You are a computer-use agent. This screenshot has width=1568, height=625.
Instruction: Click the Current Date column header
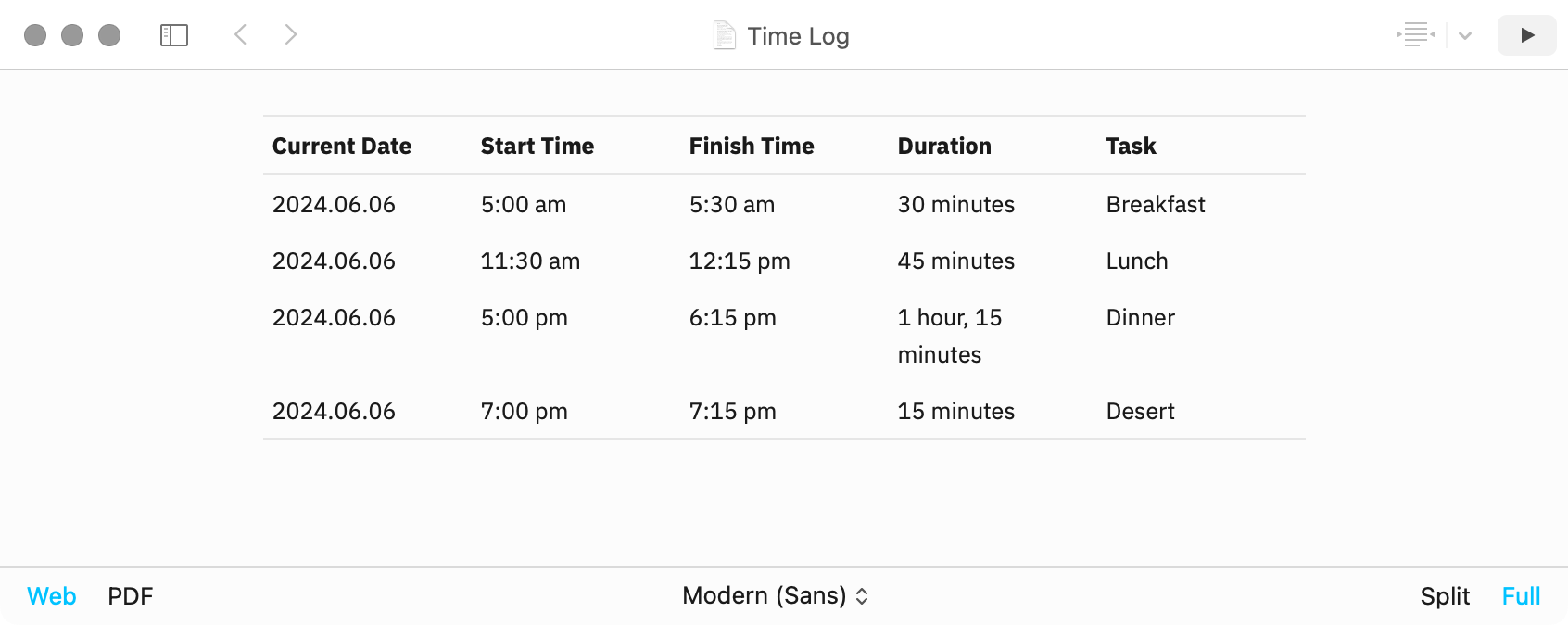(x=342, y=146)
